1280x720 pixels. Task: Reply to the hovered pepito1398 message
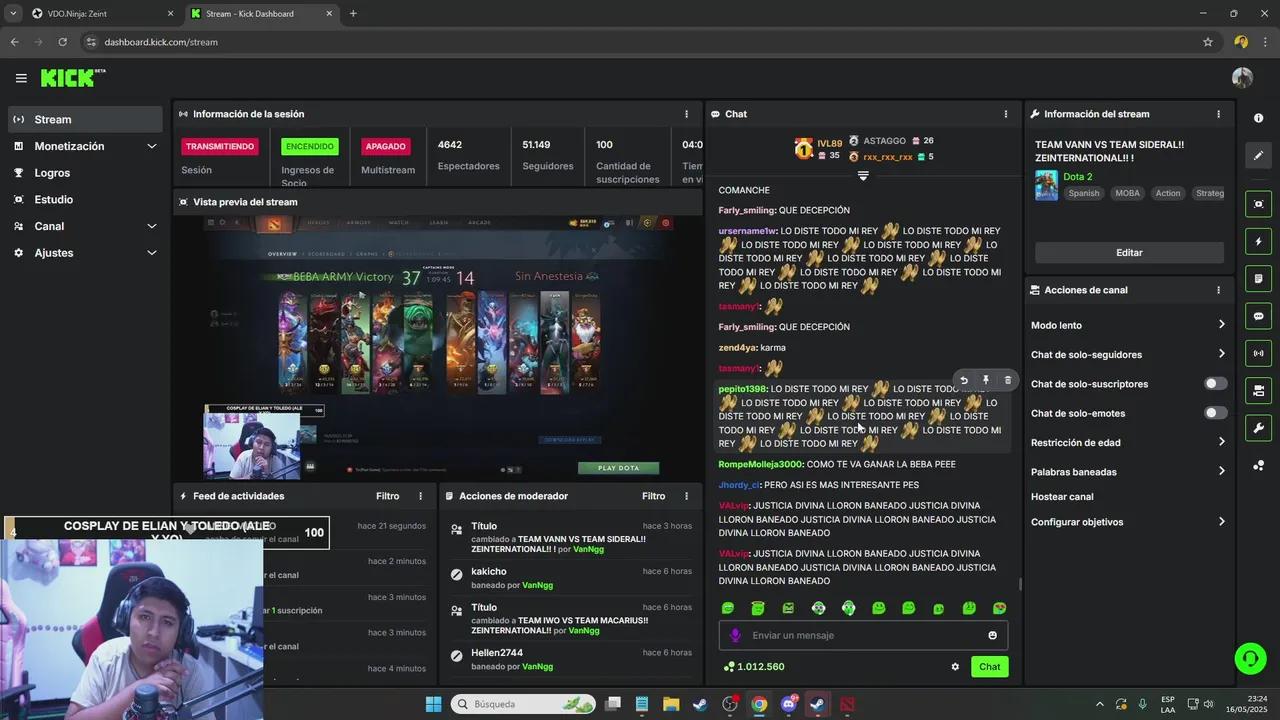point(963,380)
